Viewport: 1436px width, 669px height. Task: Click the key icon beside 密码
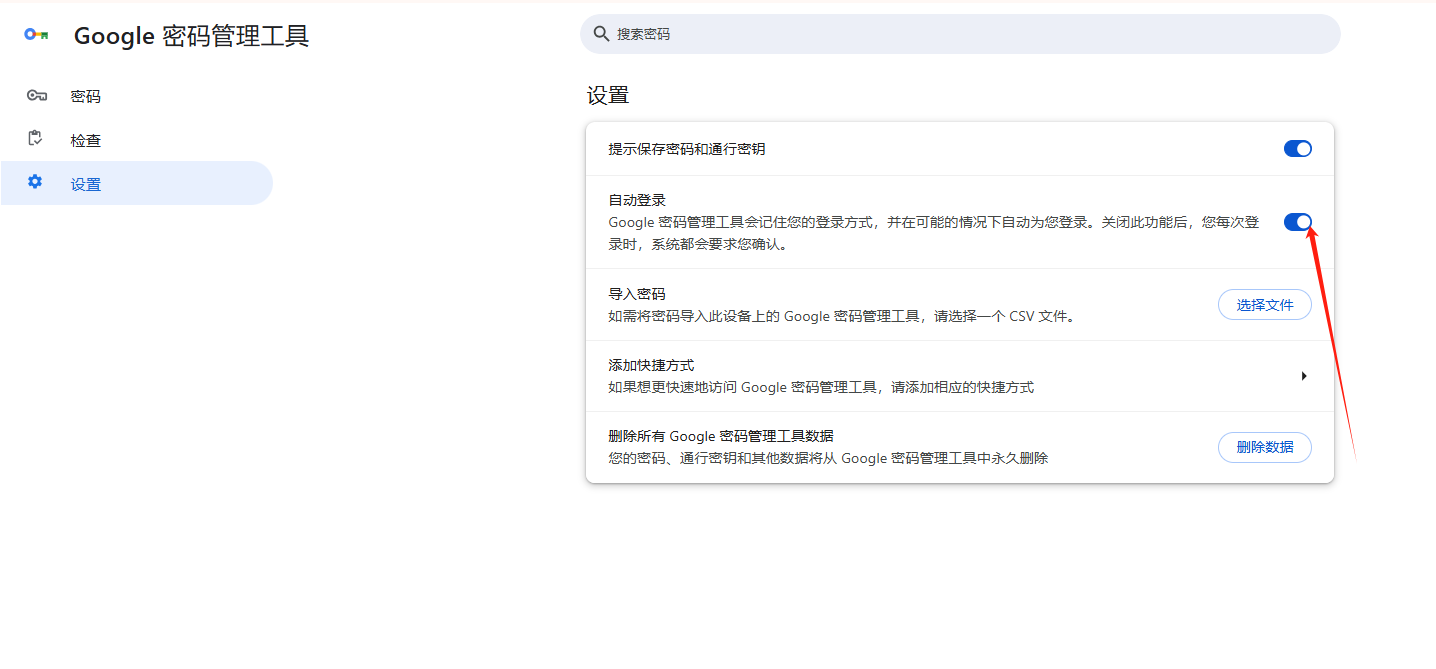[37, 96]
